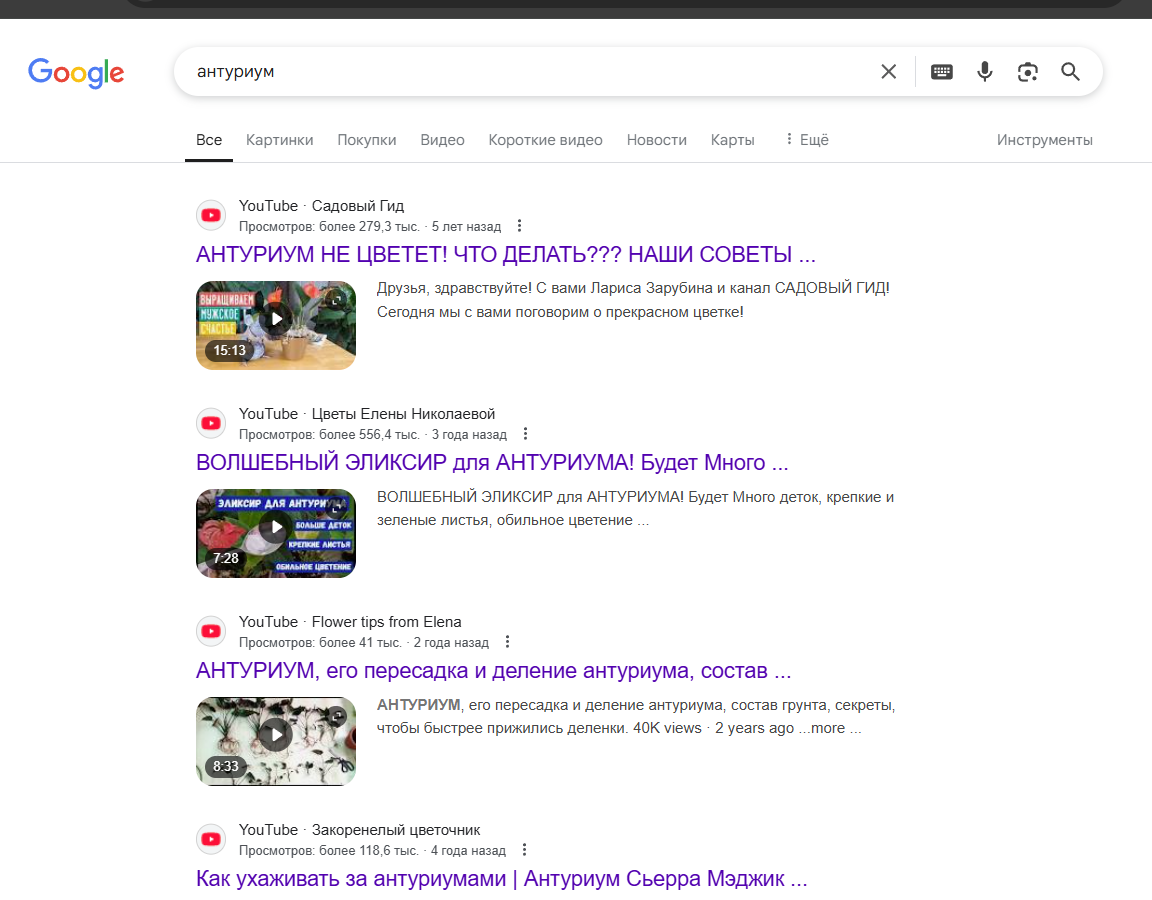The width and height of the screenshot is (1152, 900).
Task: Open the Покупки tab
Action: pyautogui.click(x=367, y=140)
